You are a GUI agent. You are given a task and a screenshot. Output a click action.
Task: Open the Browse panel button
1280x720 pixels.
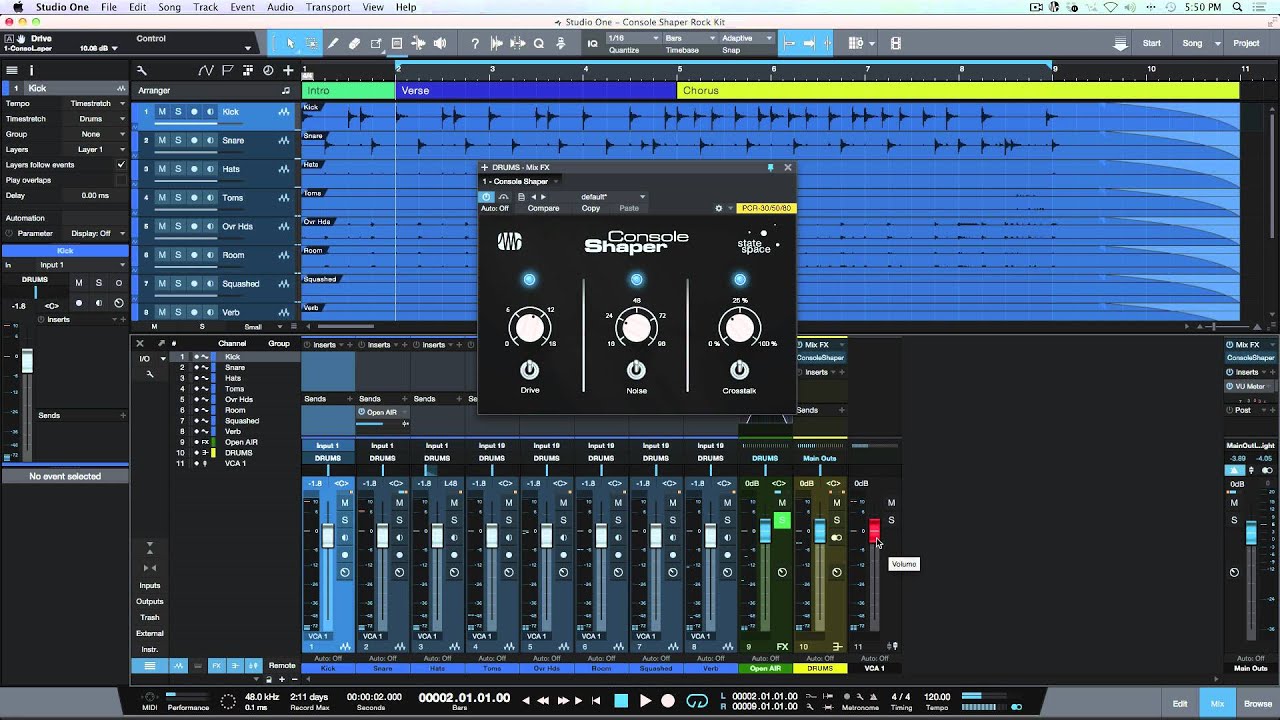coord(1258,704)
